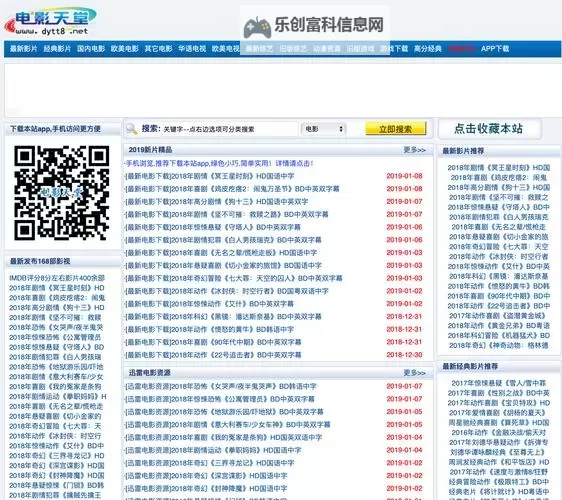This screenshot has width=562, height=500.
Task: Open 迅雷电影资源 link for《深宫谍影》
Action: pos(206,476)
